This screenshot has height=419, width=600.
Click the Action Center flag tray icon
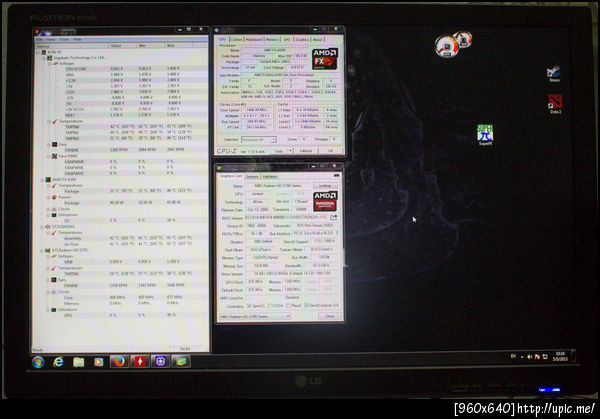coord(537,357)
